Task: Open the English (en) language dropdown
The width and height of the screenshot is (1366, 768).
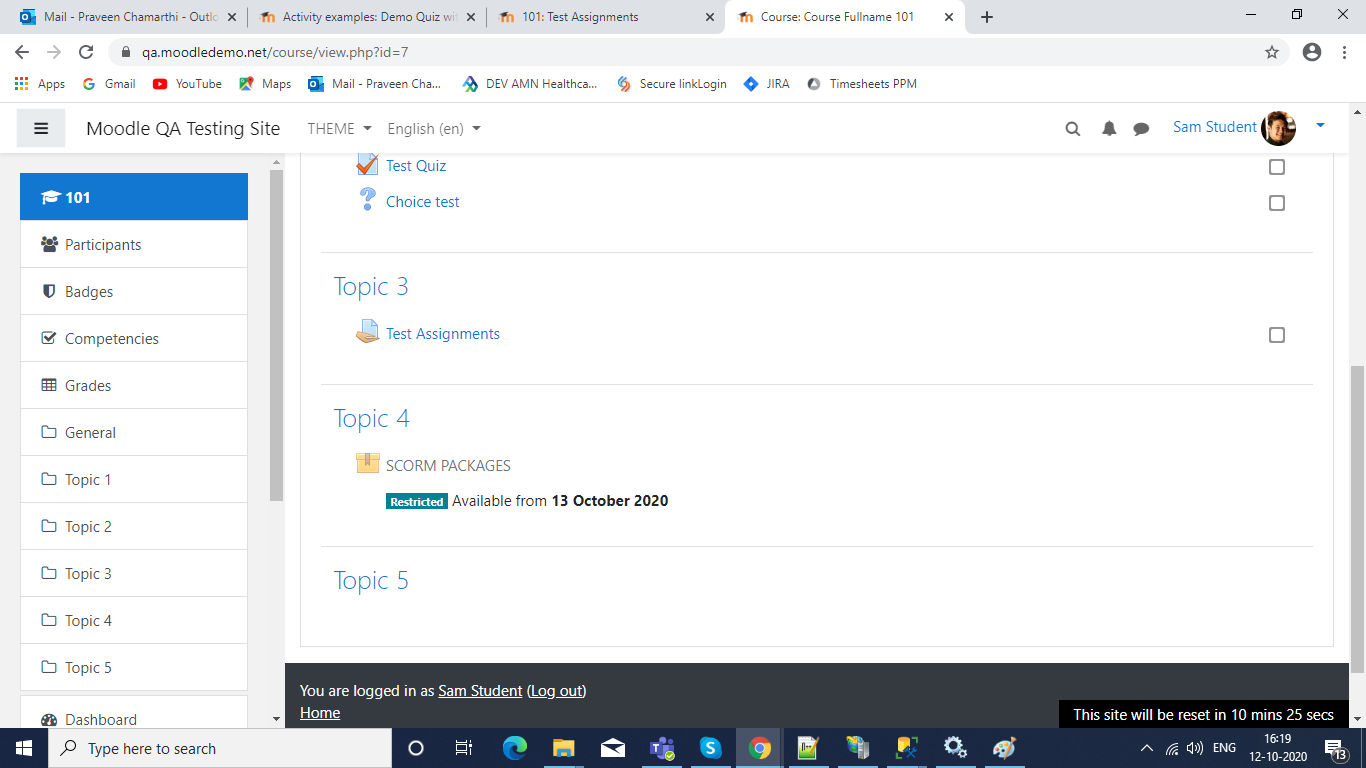Action: tap(434, 128)
